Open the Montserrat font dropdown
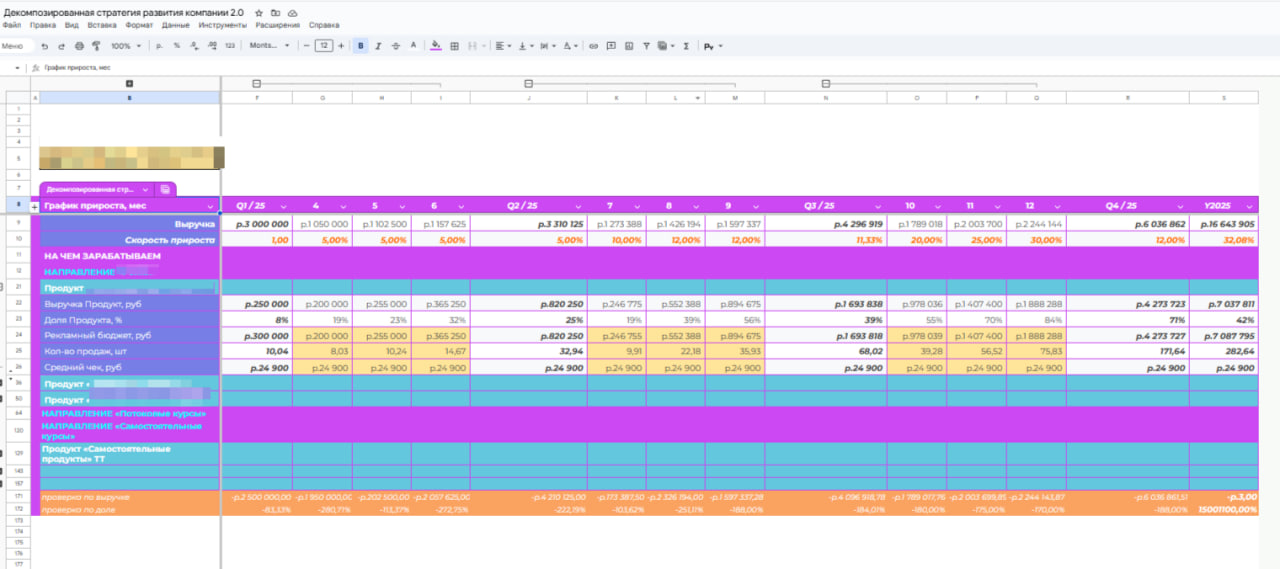The height and width of the screenshot is (569, 1280). tap(269, 46)
